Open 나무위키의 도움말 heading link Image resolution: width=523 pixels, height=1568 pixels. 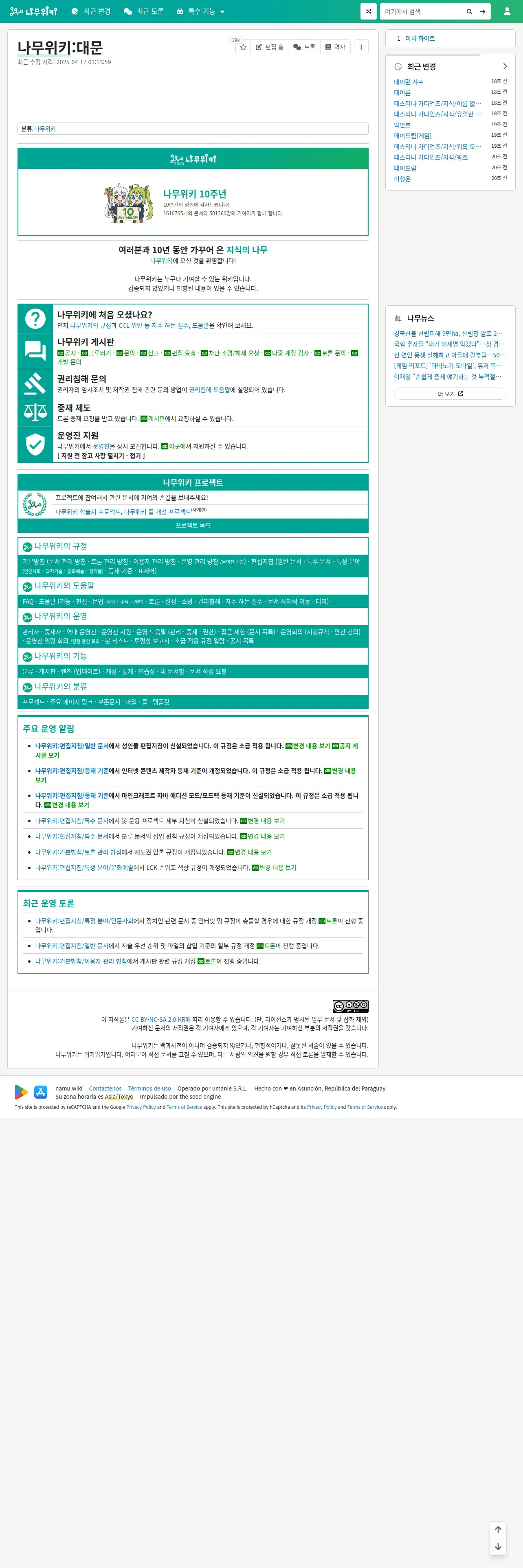64,586
